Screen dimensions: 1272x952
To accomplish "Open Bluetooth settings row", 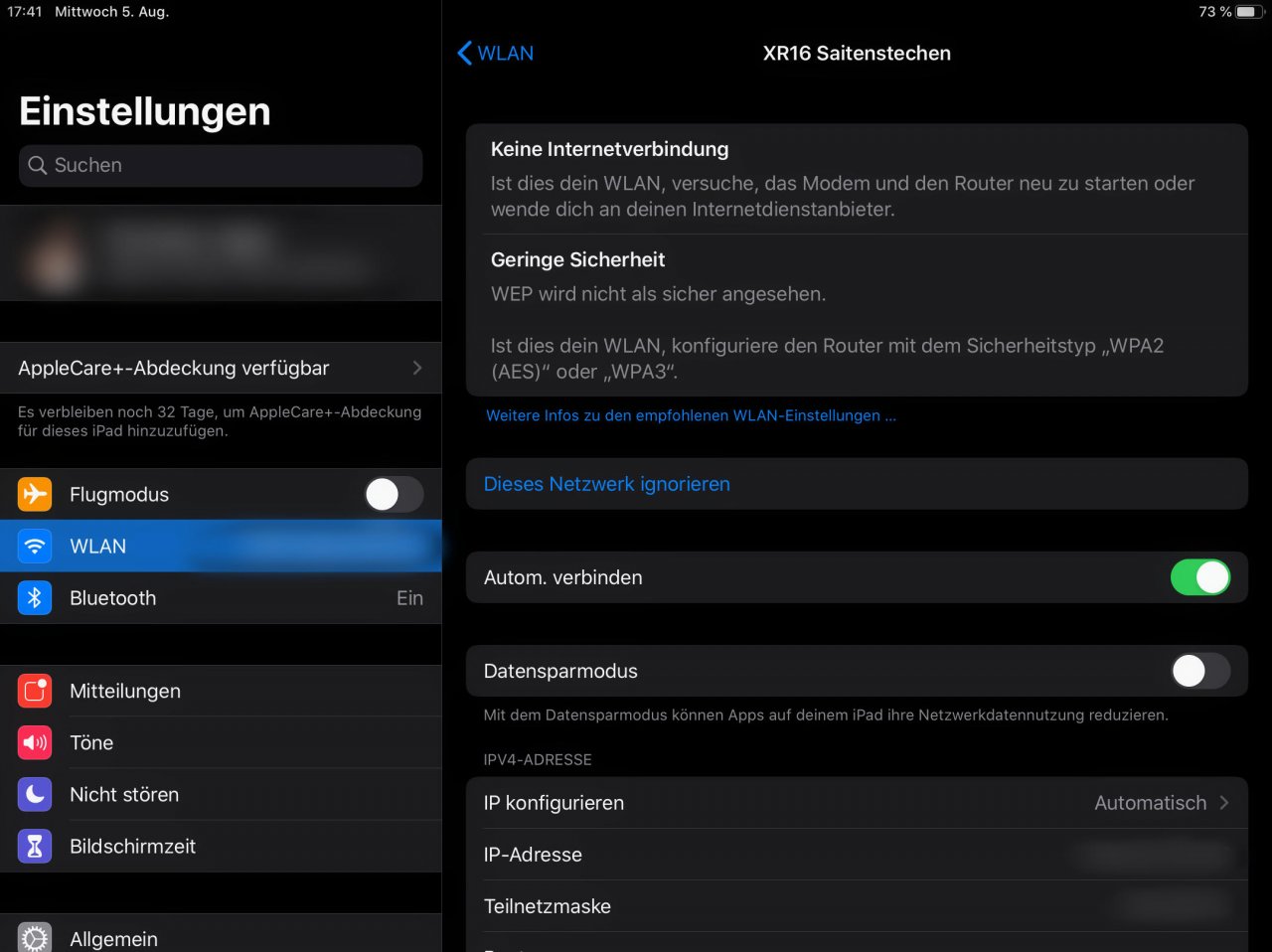I will click(x=221, y=597).
